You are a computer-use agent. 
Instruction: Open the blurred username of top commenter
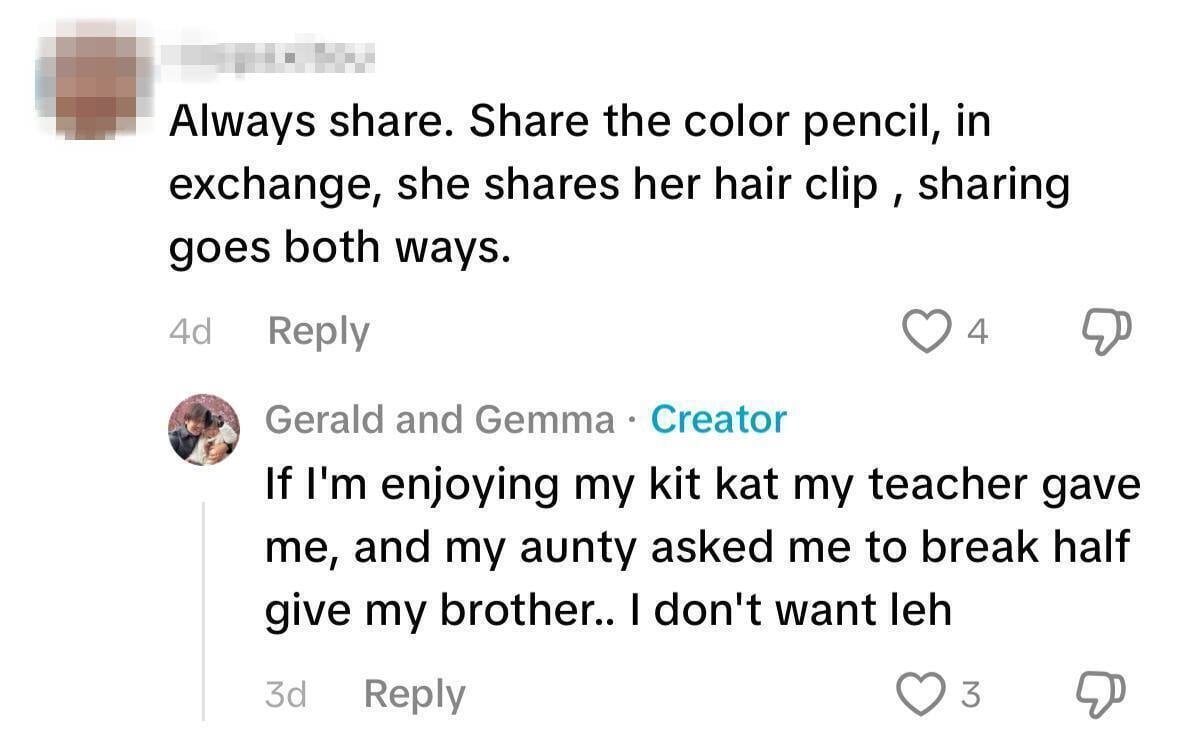[x=270, y=57]
